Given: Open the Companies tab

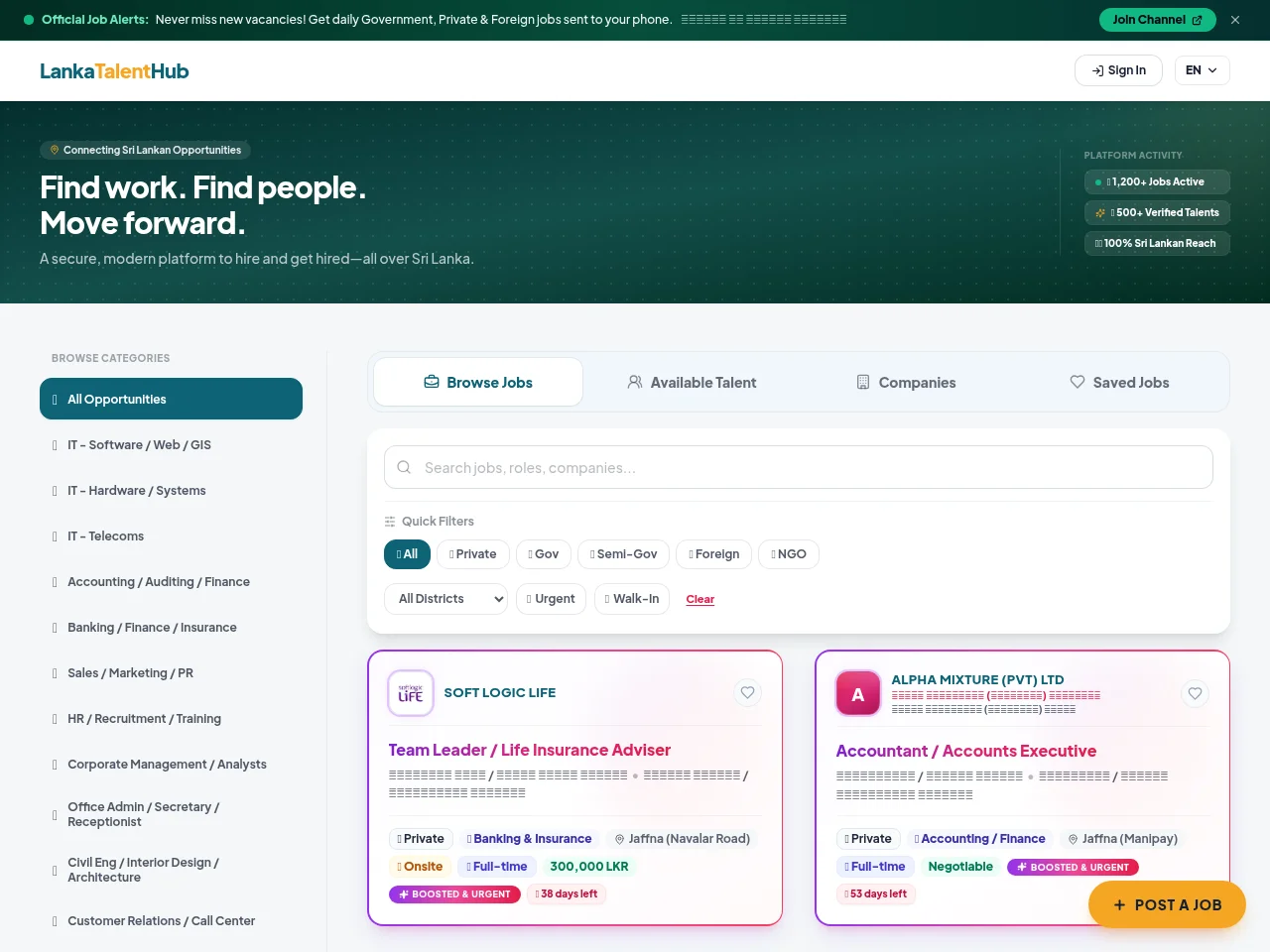Looking at the screenshot, I should tap(906, 382).
